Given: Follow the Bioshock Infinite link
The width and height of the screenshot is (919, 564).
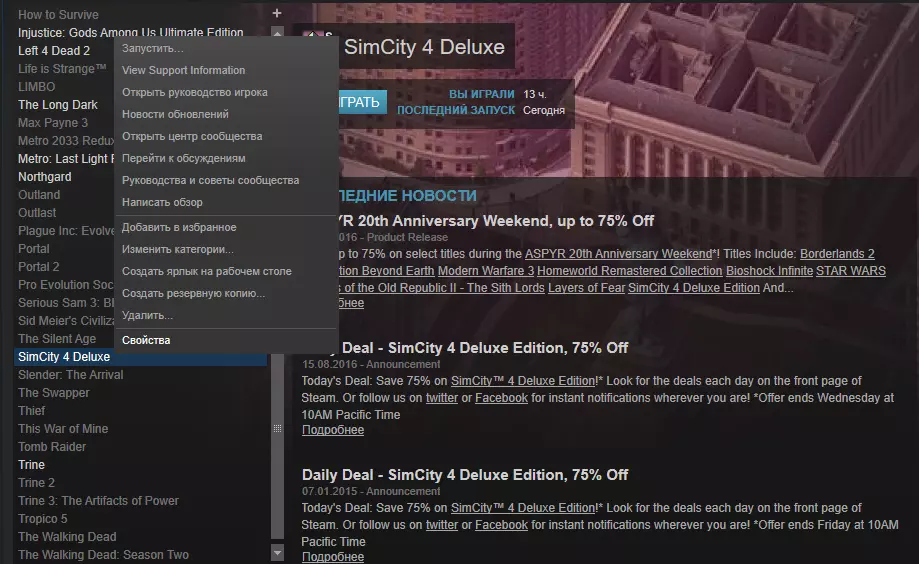Looking at the screenshot, I should (x=769, y=271).
